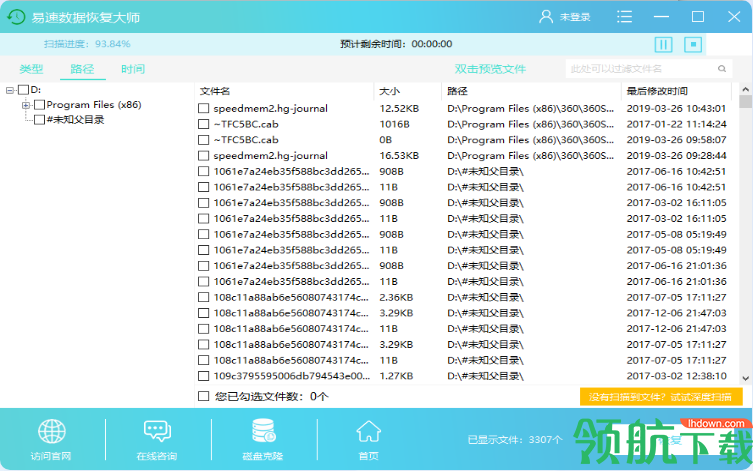Sort by the 文件名 column header
Image resolution: width=753 pixels, height=471 pixels.
pos(215,91)
